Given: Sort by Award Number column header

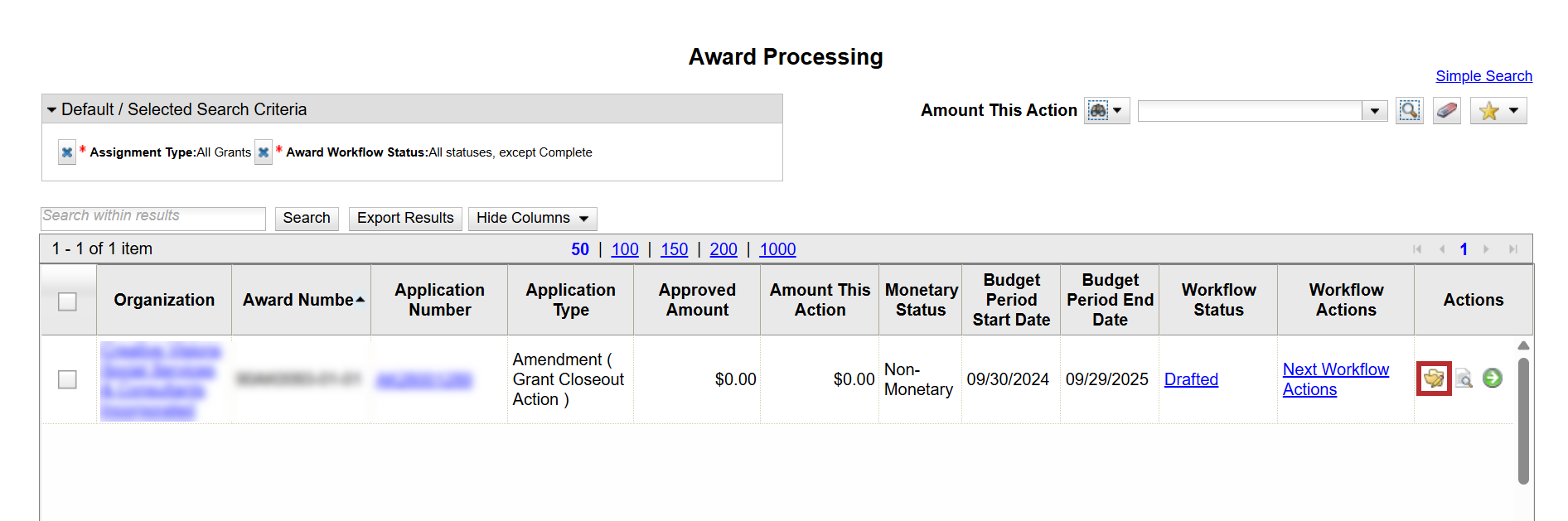Looking at the screenshot, I should click(x=299, y=300).
